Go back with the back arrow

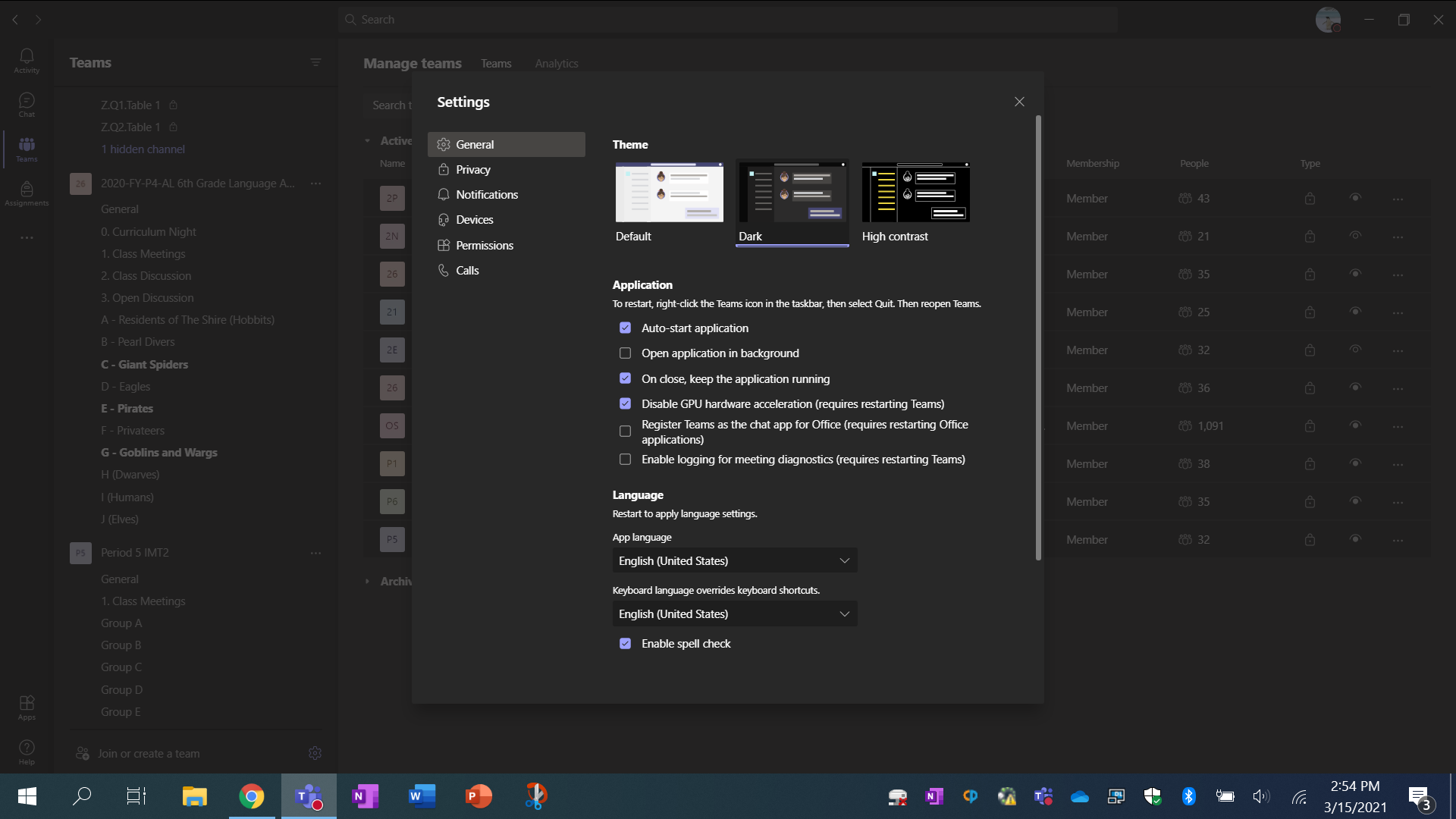(15, 20)
